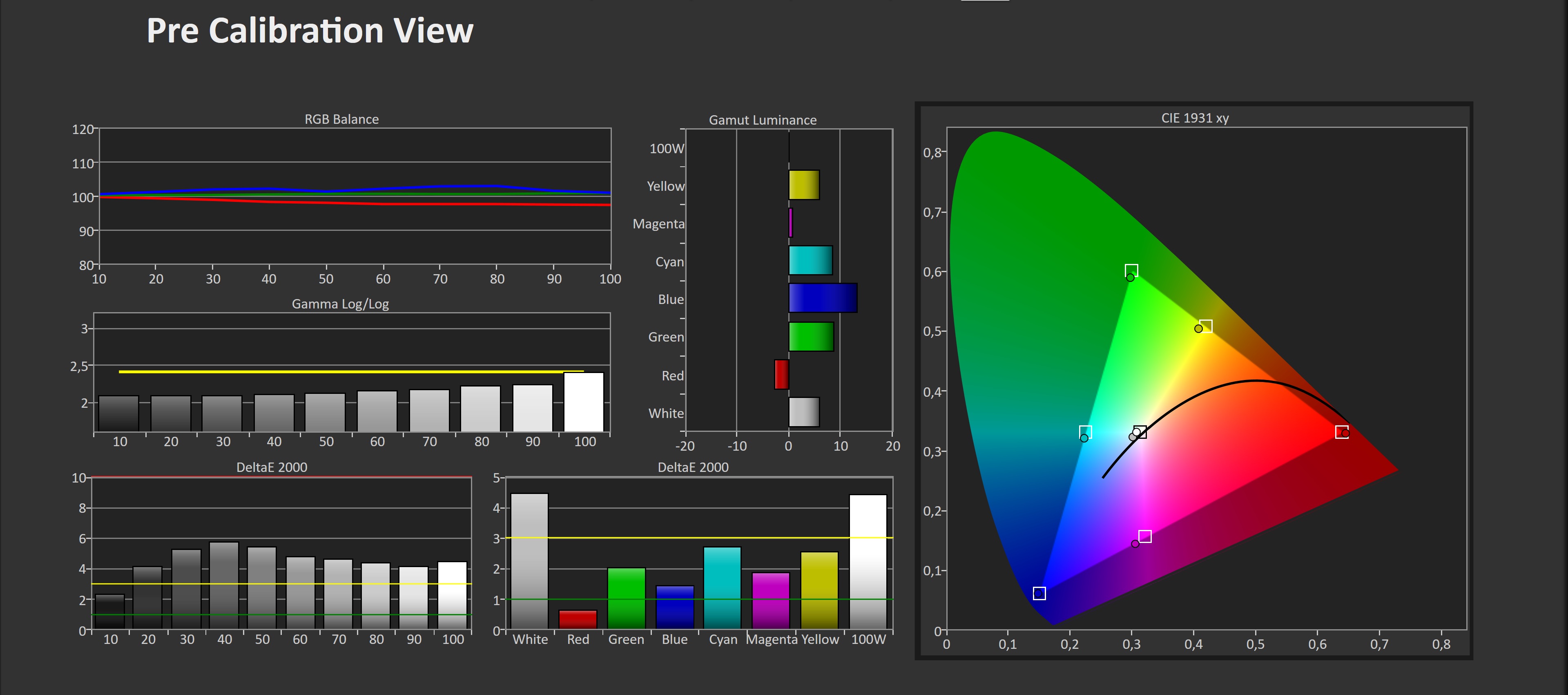Image resolution: width=1568 pixels, height=695 pixels.
Task: Click the Cyan bar in color DeltaE 2000 chart
Action: [722, 588]
